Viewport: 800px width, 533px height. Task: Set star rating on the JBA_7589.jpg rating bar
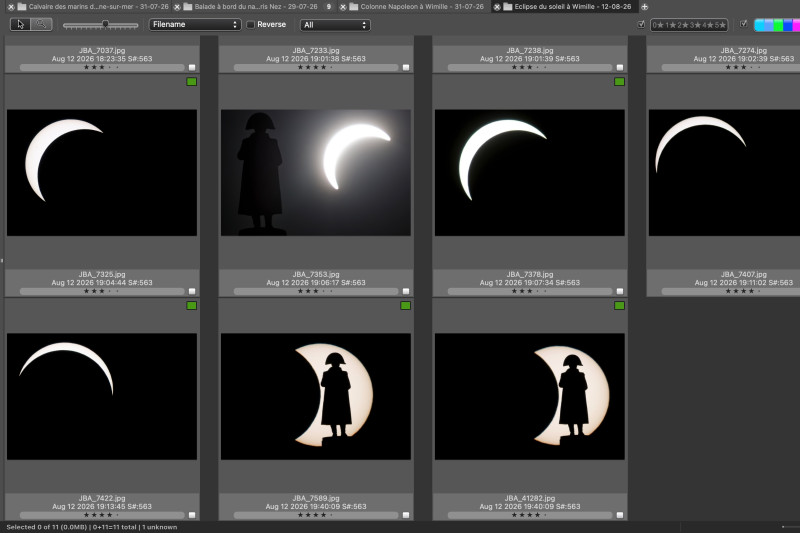click(x=316, y=515)
